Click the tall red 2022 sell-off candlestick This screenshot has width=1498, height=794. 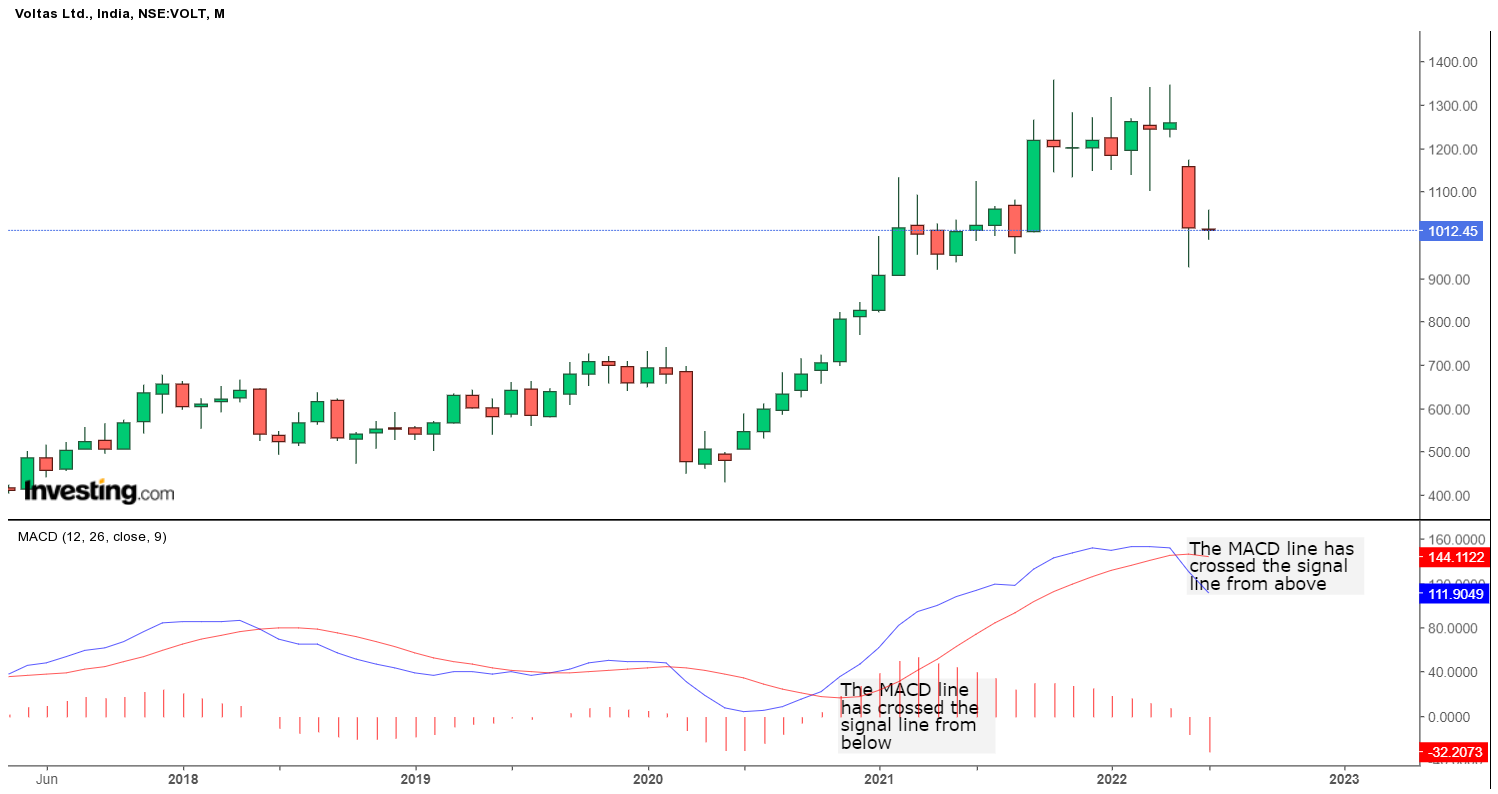[1188, 198]
